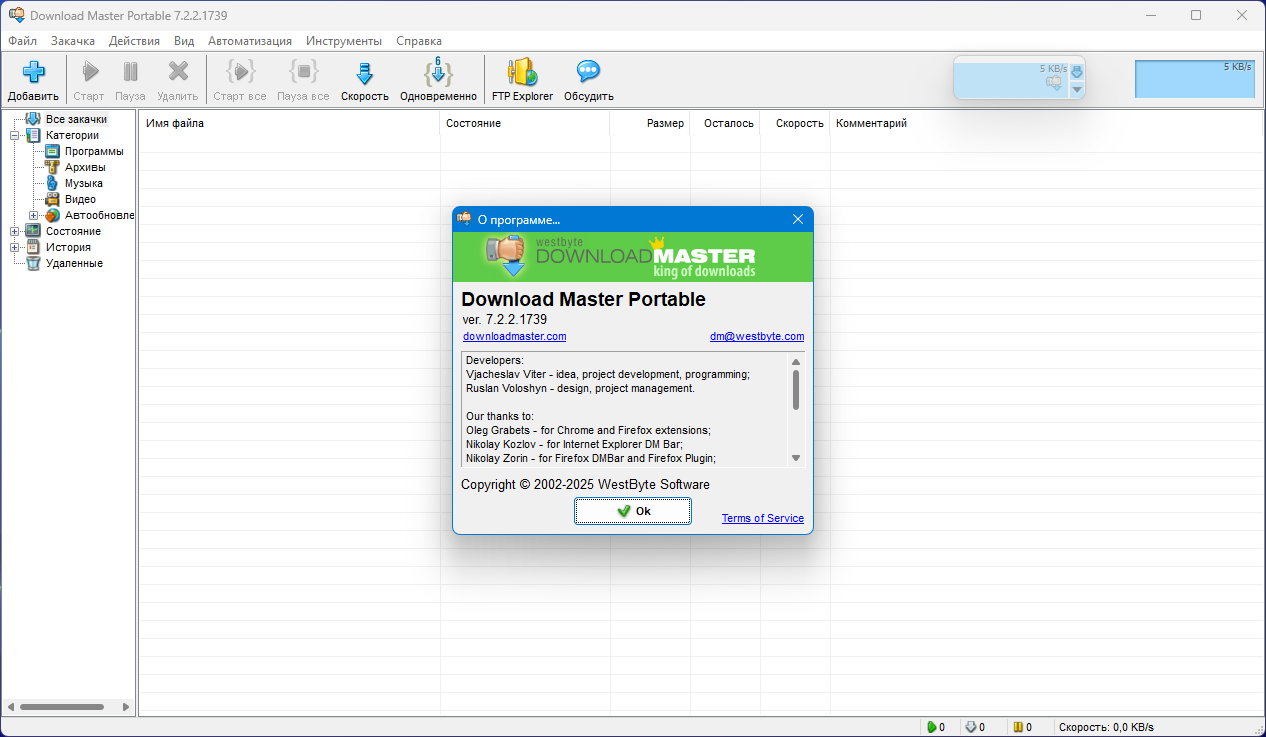Viewport: 1266px width, 737px height.
Task: Collapse the Категории tree node
Action: pos(15,135)
